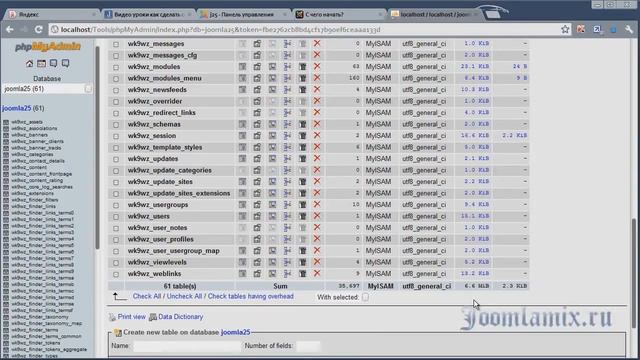Image resolution: width=640 pixels, height=360 pixels.
Task: Open the joomla25 (61) database dropdown
Action: pos(47,89)
